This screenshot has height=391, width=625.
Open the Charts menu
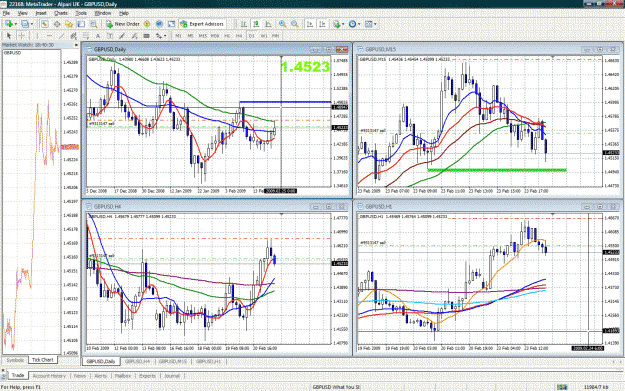61,13
